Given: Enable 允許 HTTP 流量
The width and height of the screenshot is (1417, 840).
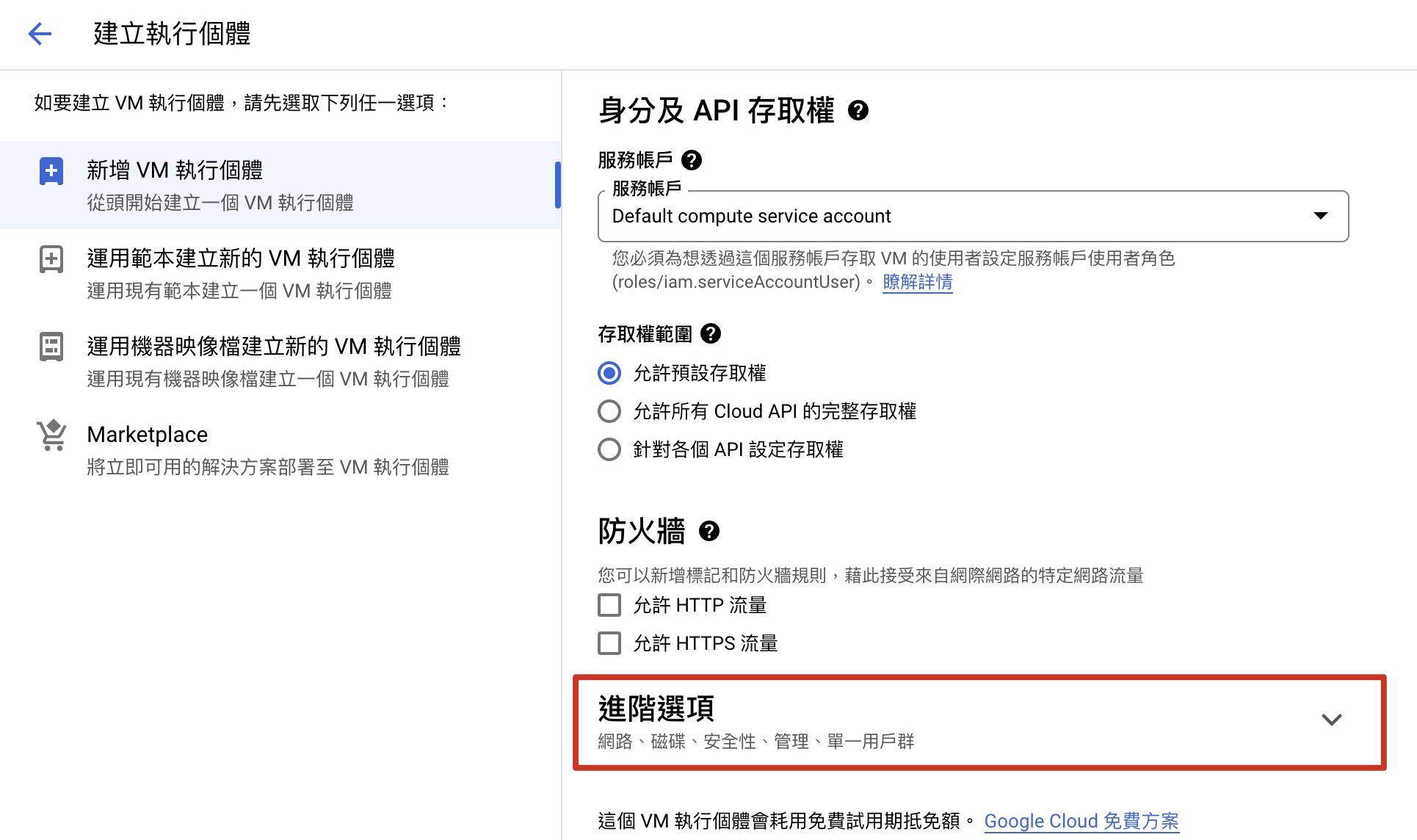Looking at the screenshot, I should point(609,604).
